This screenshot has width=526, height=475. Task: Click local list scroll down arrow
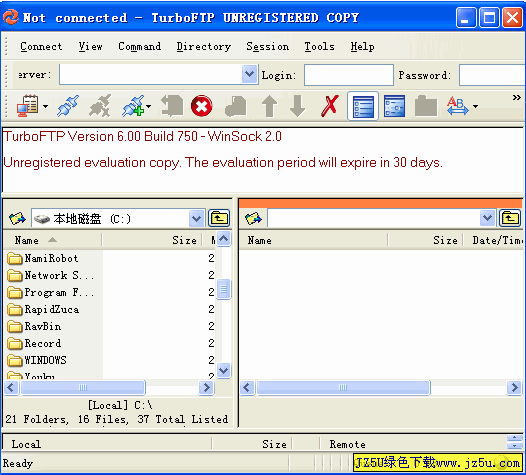(223, 371)
